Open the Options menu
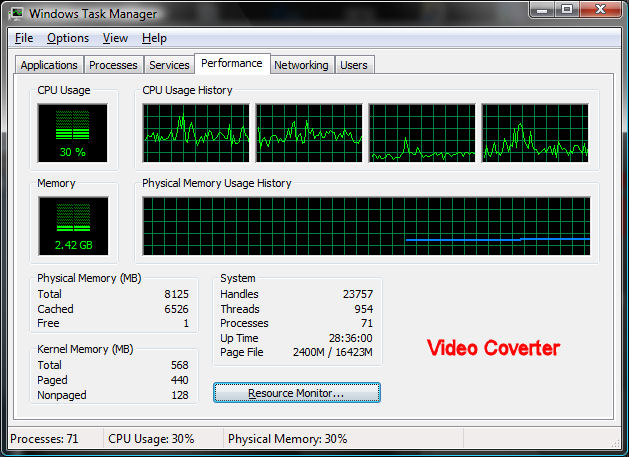 (68, 38)
